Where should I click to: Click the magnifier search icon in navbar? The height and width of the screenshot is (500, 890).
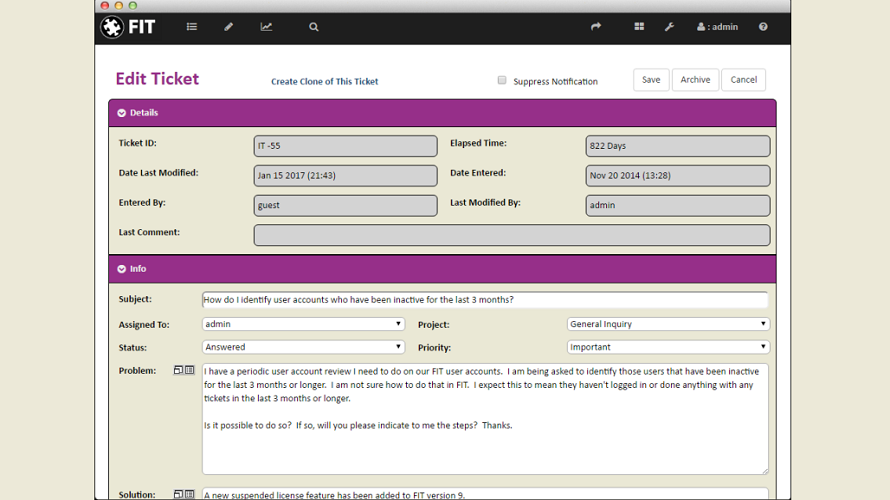[313, 27]
